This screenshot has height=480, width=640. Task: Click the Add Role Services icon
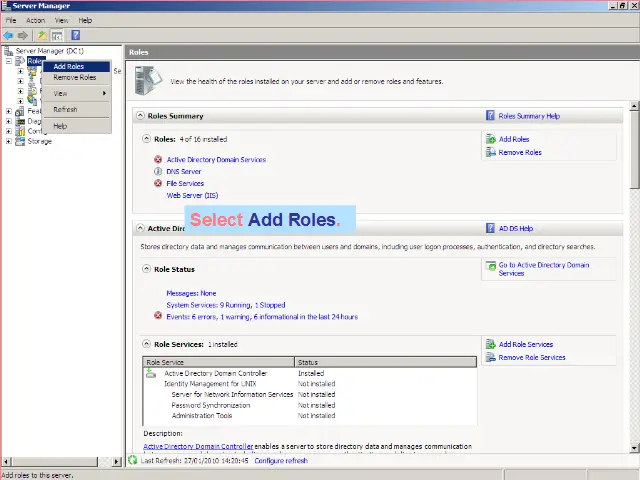pyautogui.click(x=491, y=344)
